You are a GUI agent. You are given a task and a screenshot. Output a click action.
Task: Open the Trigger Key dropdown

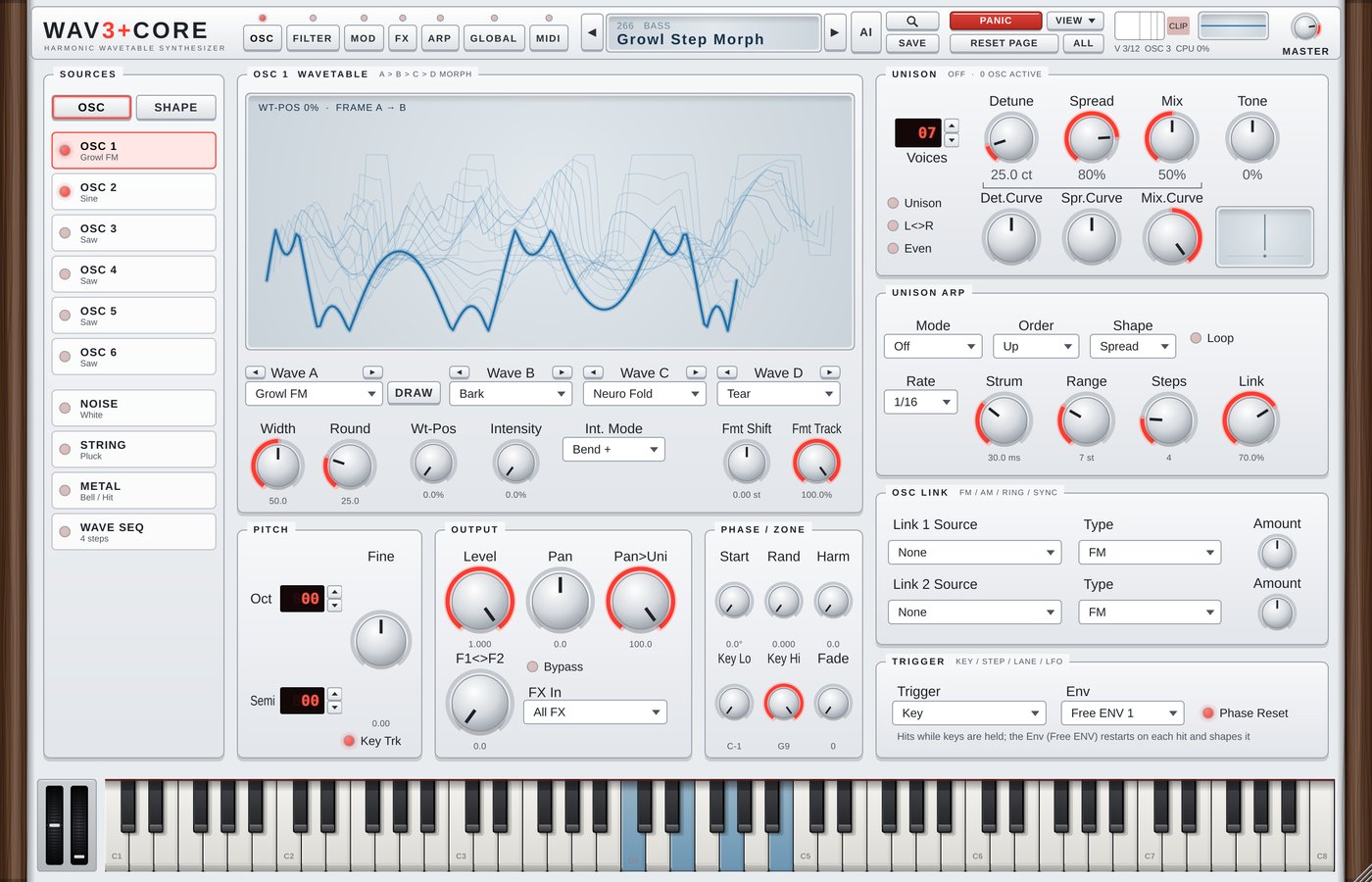969,713
